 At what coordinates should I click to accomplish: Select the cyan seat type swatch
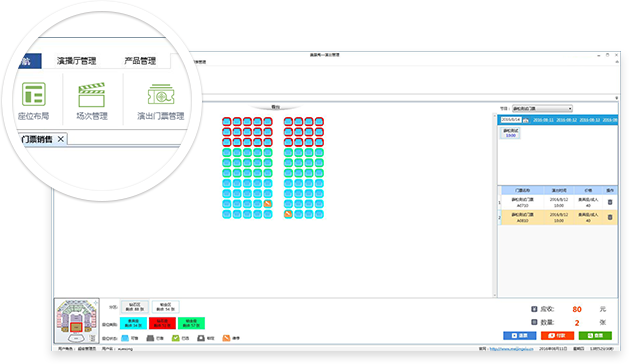[x=133, y=323]
